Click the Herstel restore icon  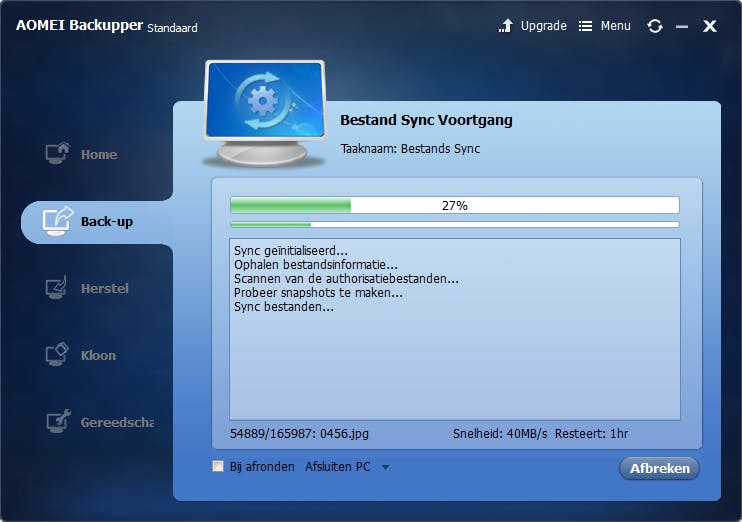[x=56, y=287]
